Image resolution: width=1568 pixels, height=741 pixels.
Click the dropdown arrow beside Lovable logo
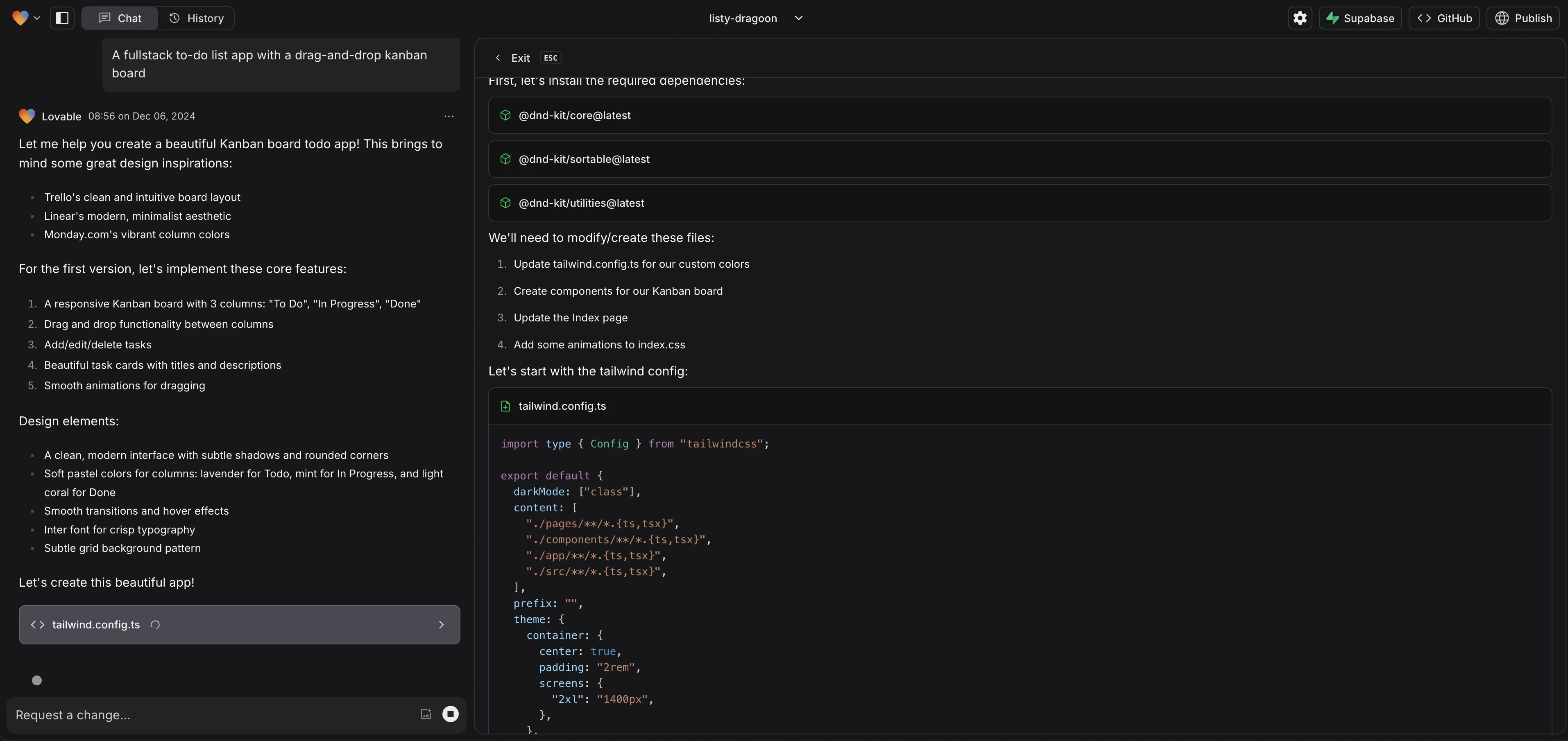(x=36, y=18)
